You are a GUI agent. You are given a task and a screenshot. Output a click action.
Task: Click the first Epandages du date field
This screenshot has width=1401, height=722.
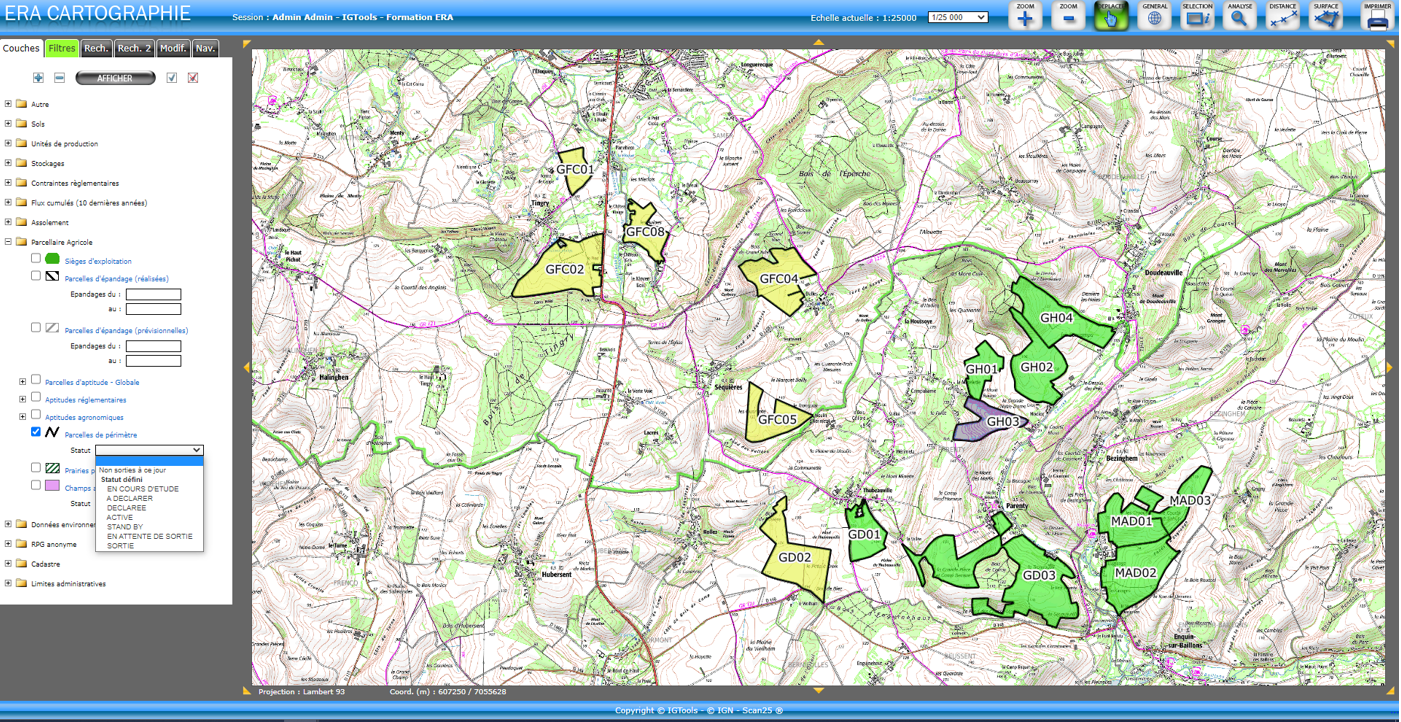[153, 295]
